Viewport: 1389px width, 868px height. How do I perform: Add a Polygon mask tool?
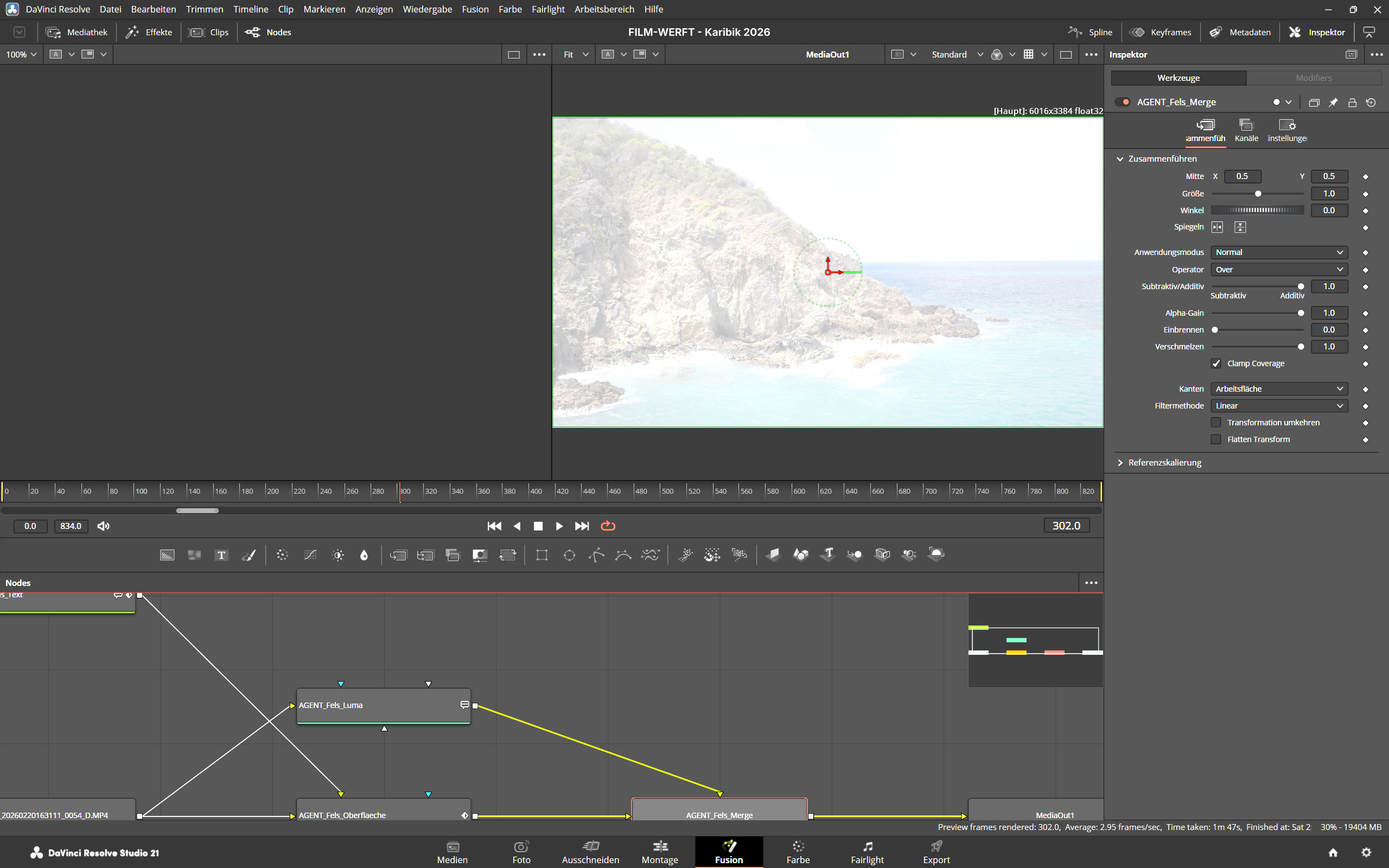[596, 555]
